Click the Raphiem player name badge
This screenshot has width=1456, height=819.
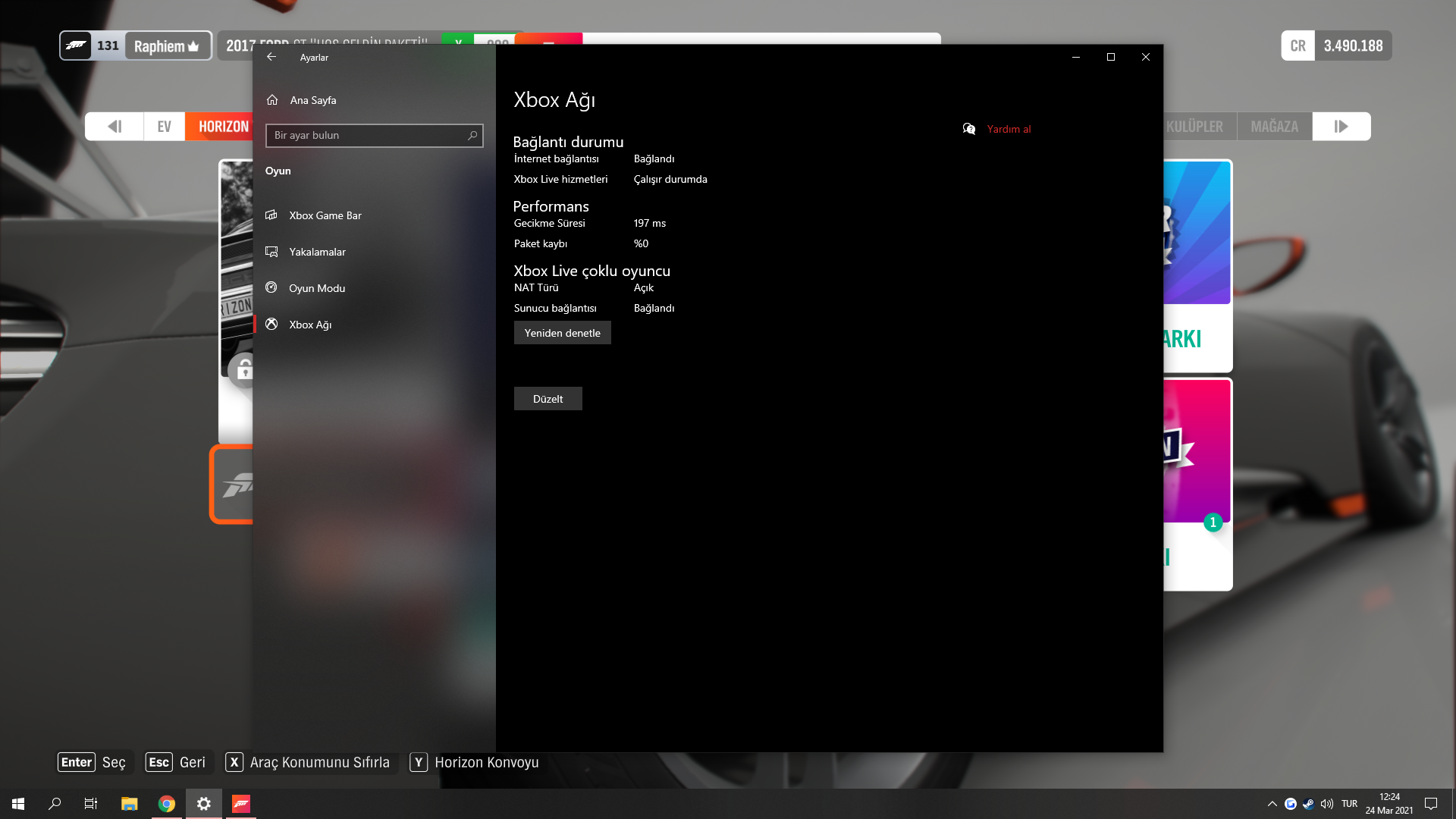tap(167, 46)
